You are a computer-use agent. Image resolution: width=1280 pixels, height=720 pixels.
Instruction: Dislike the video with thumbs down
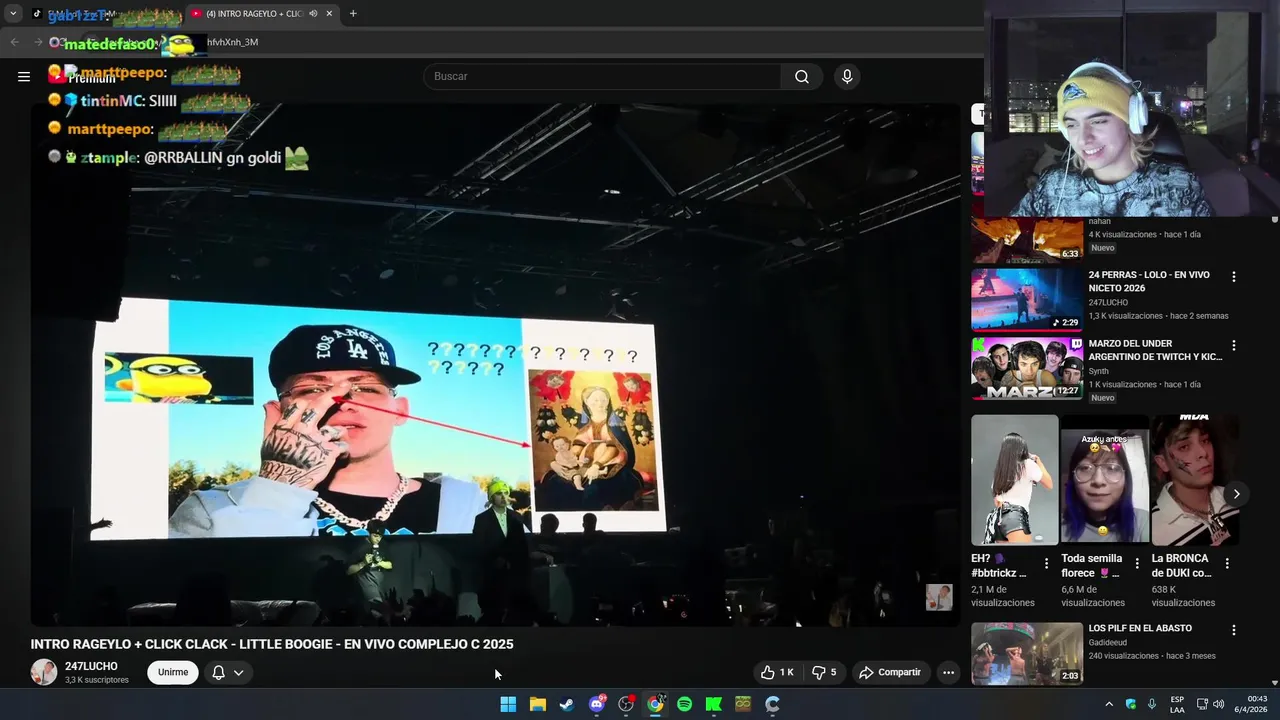click(824, 672)
